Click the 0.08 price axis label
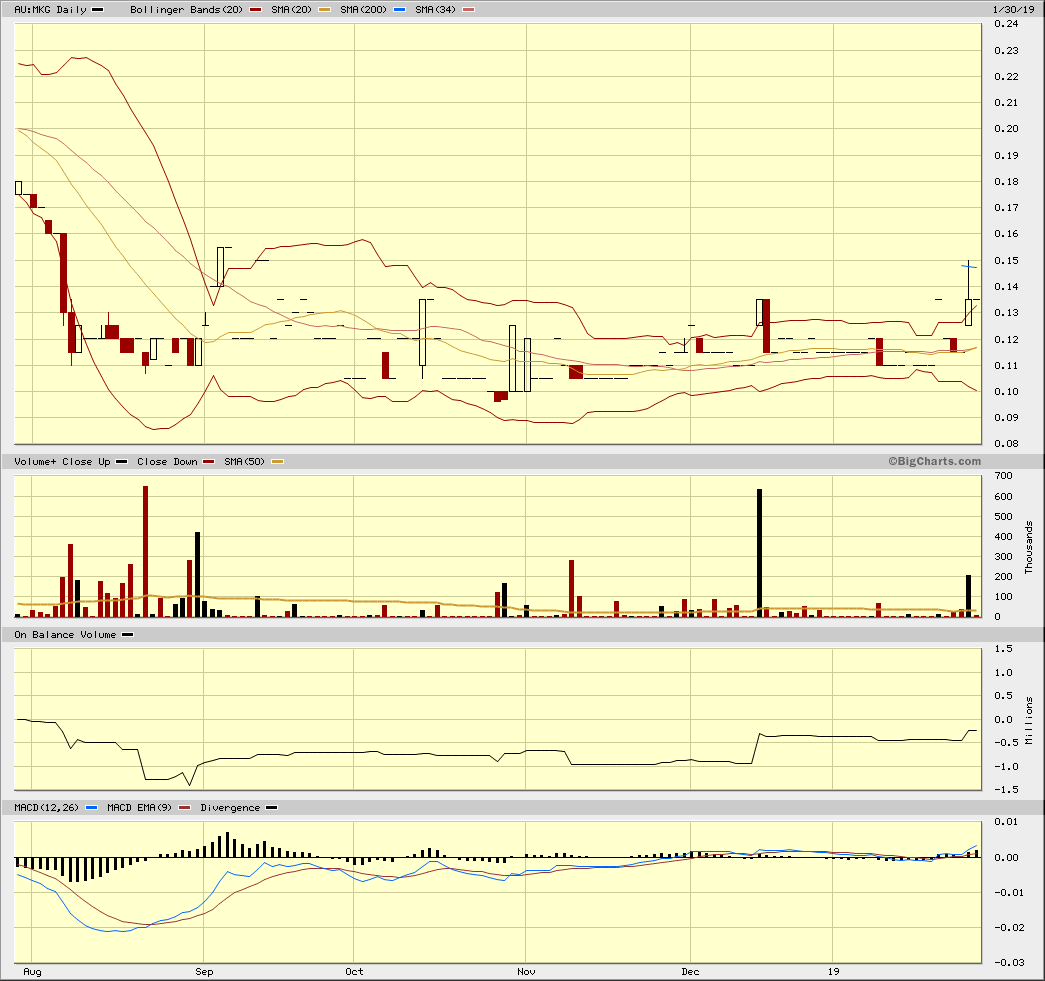 tap(1006, 443)
